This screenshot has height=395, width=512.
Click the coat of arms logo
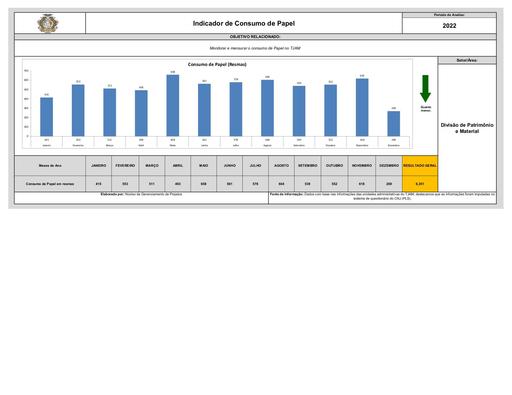[x=48, y=23]
